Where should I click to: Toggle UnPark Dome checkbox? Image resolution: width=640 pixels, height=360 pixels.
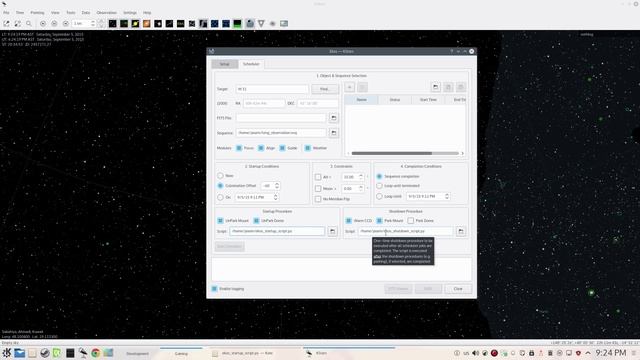coord(256,220)
